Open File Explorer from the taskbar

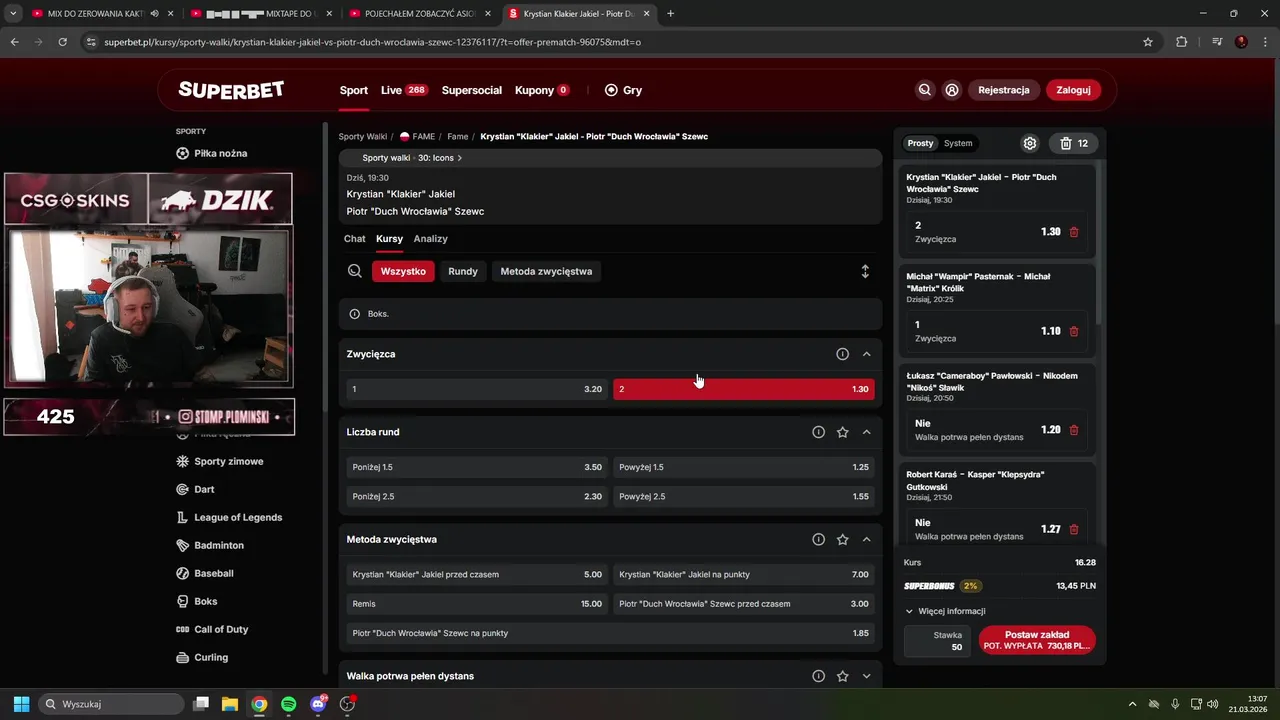(x=230, y=704)
